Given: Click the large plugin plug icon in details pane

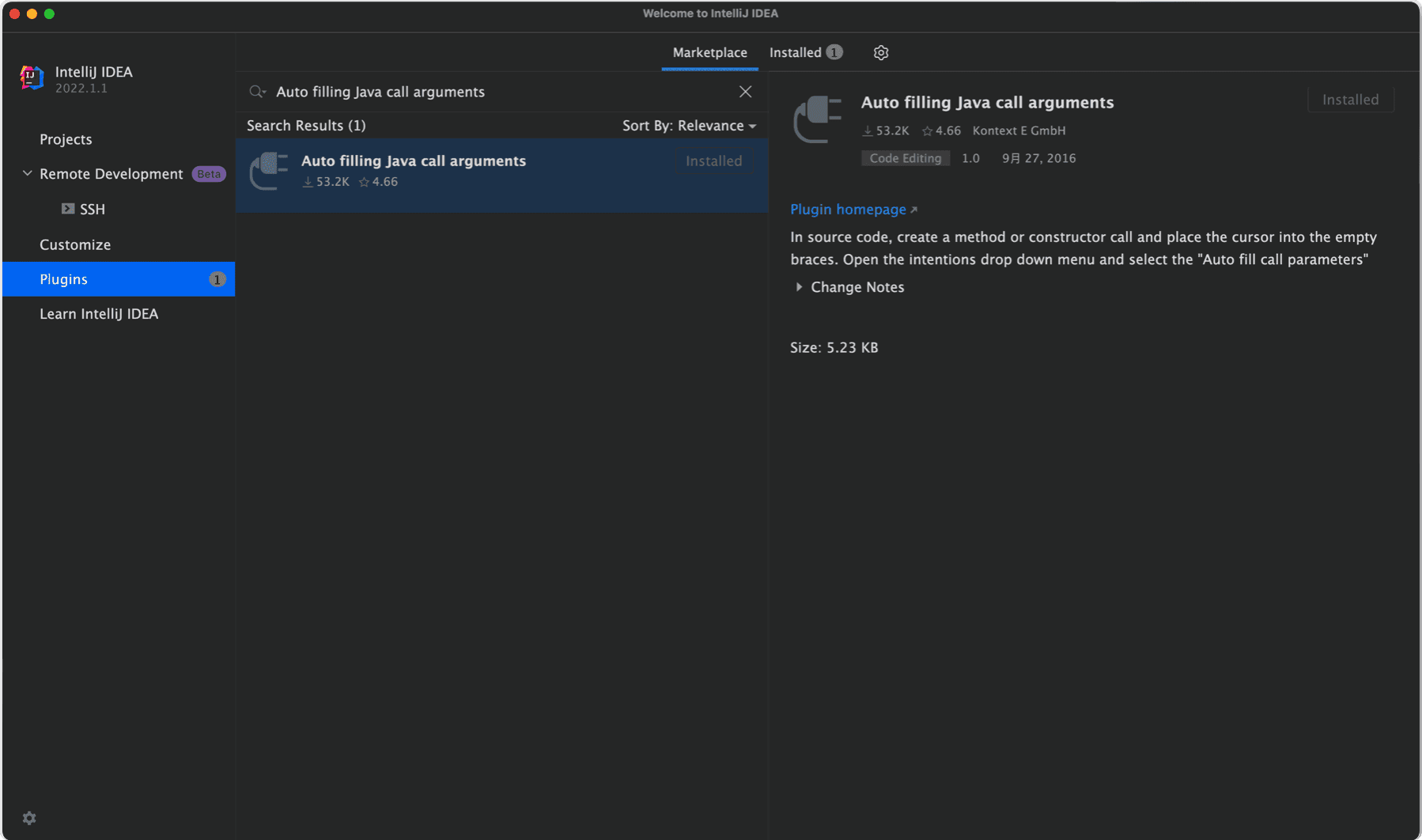Looking at the screenshot, I should 818,119.
